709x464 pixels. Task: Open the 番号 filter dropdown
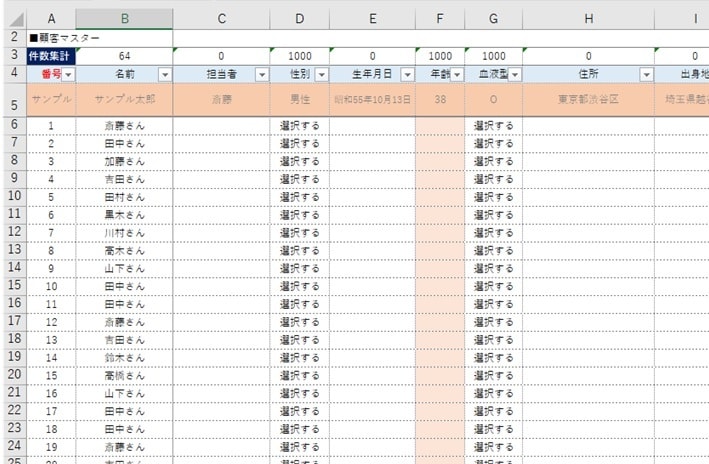[68, 75]
